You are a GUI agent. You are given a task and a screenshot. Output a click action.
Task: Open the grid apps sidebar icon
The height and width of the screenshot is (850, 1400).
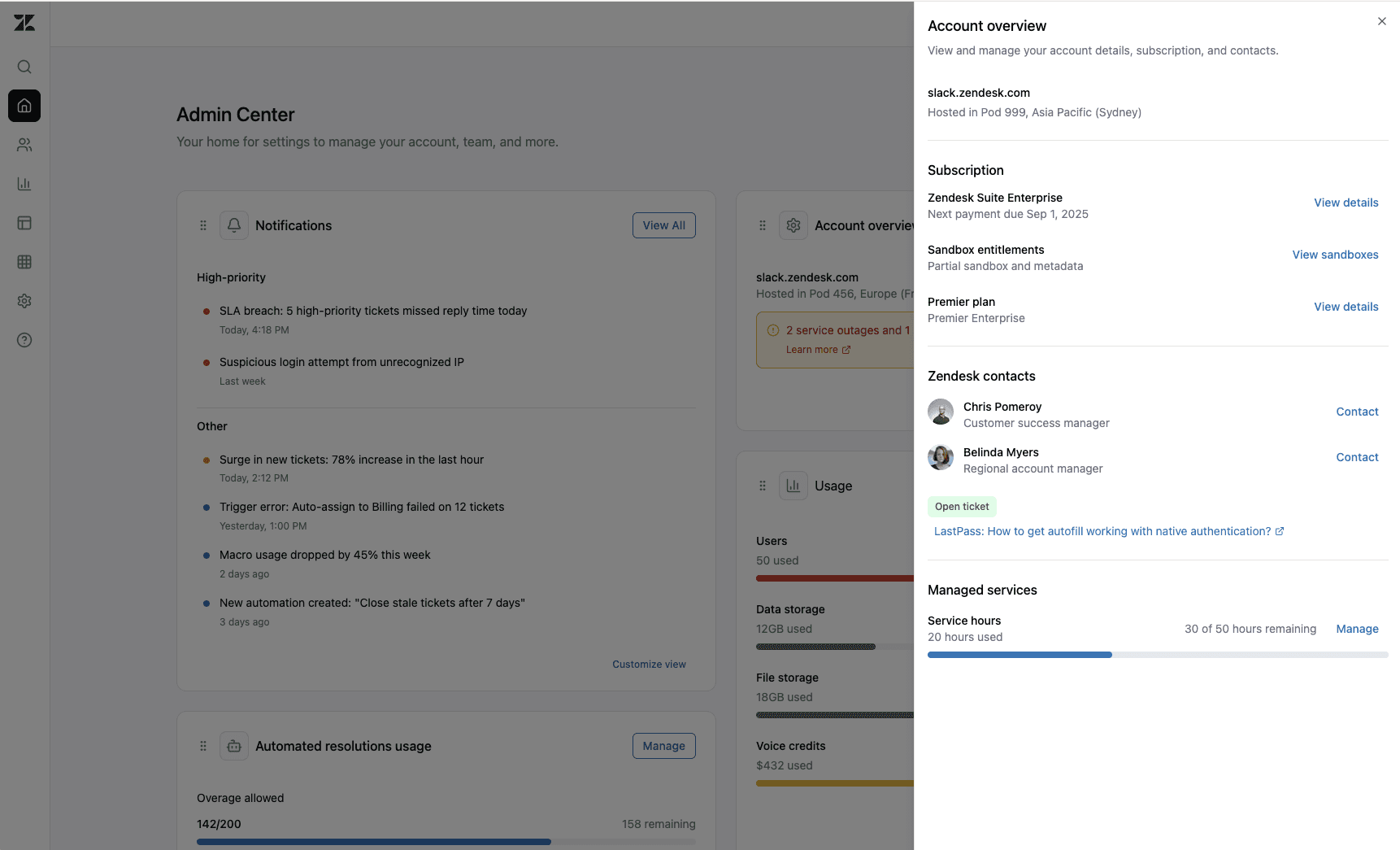[24, 262]
